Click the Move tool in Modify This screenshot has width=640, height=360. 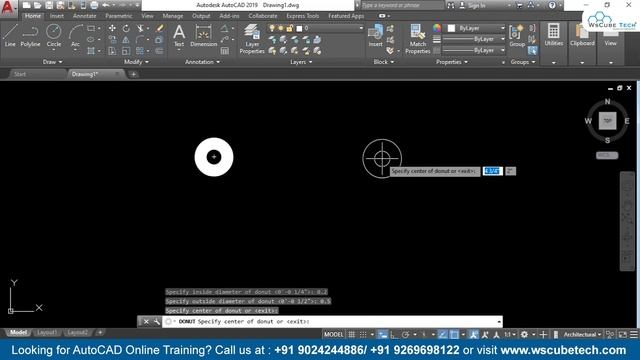pyautogui.click(x=112, y=28)
